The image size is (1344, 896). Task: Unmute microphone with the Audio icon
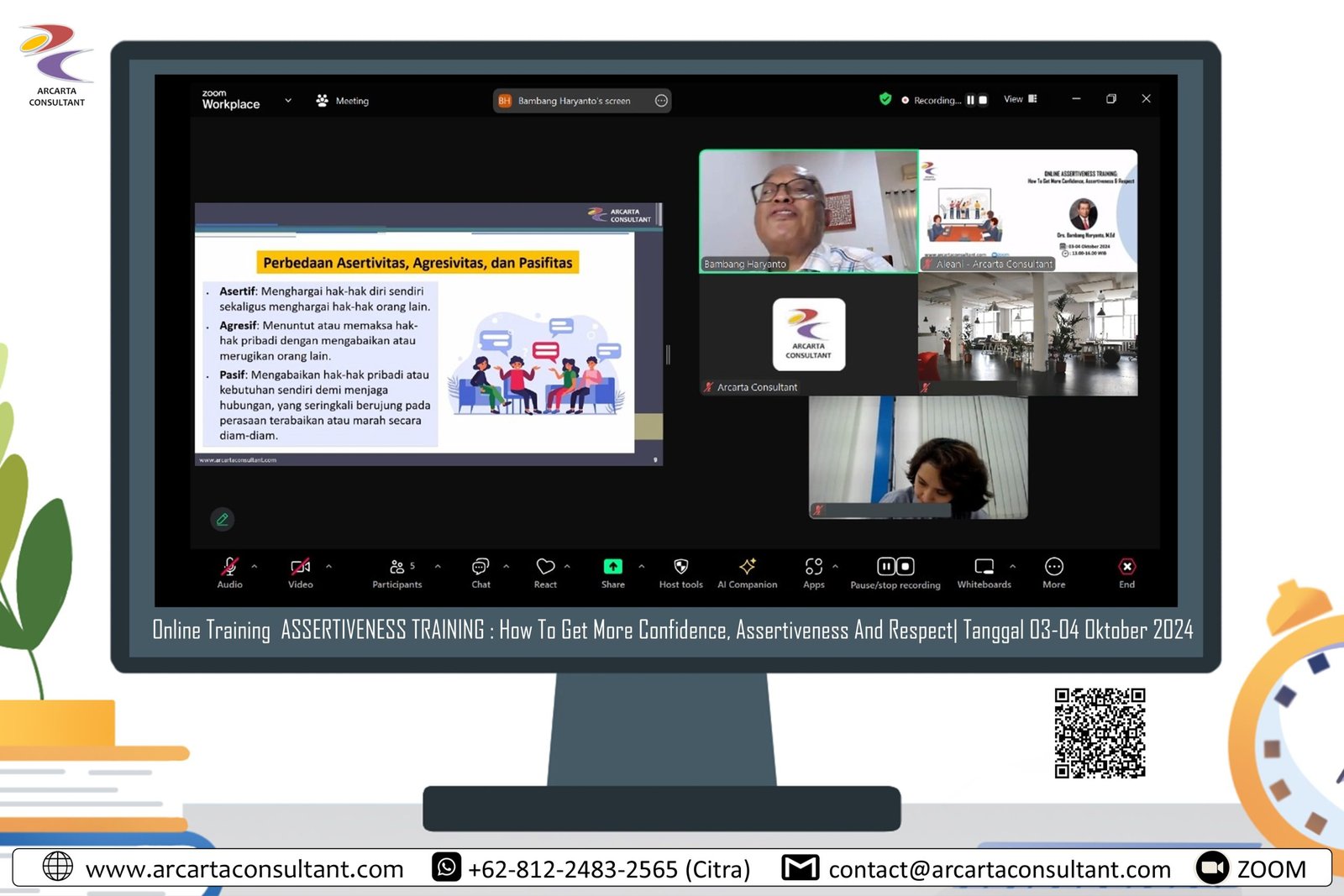pos(229,568)
